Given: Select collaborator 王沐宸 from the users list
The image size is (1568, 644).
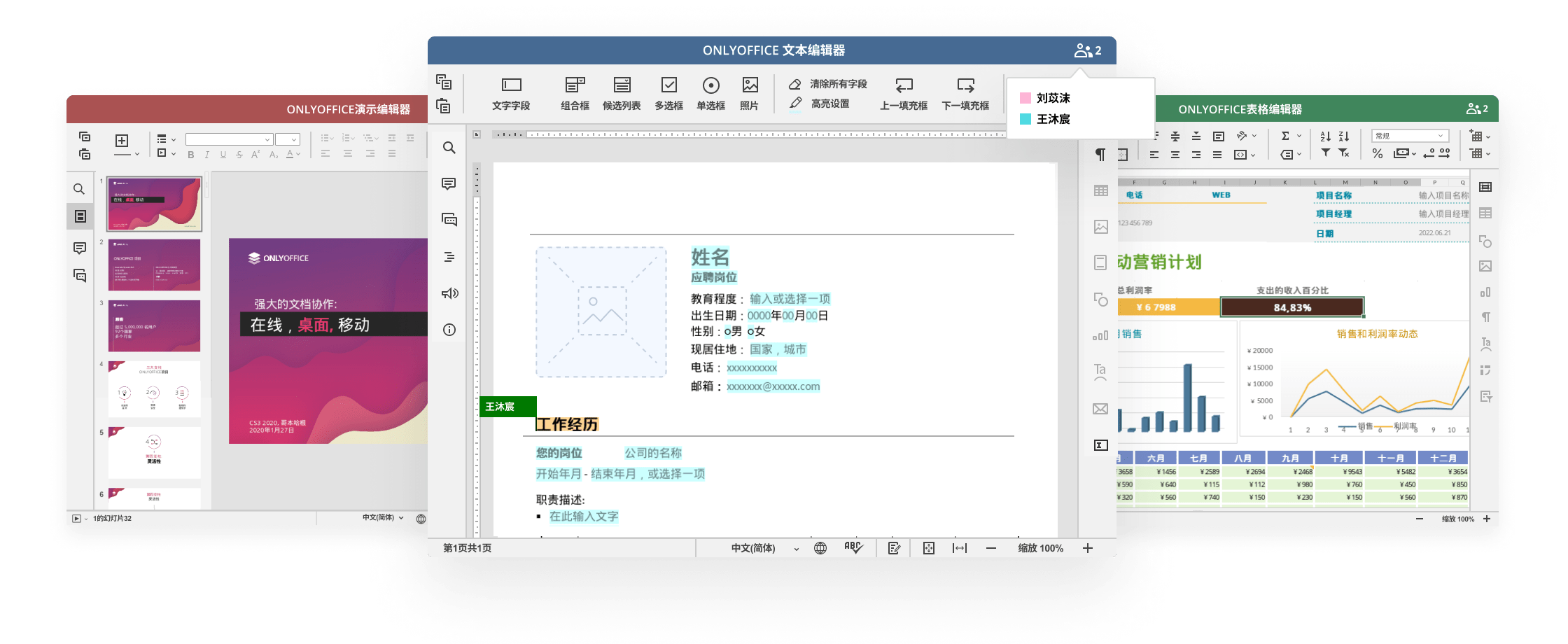Looking at the screenshot, I should 1055,120.
